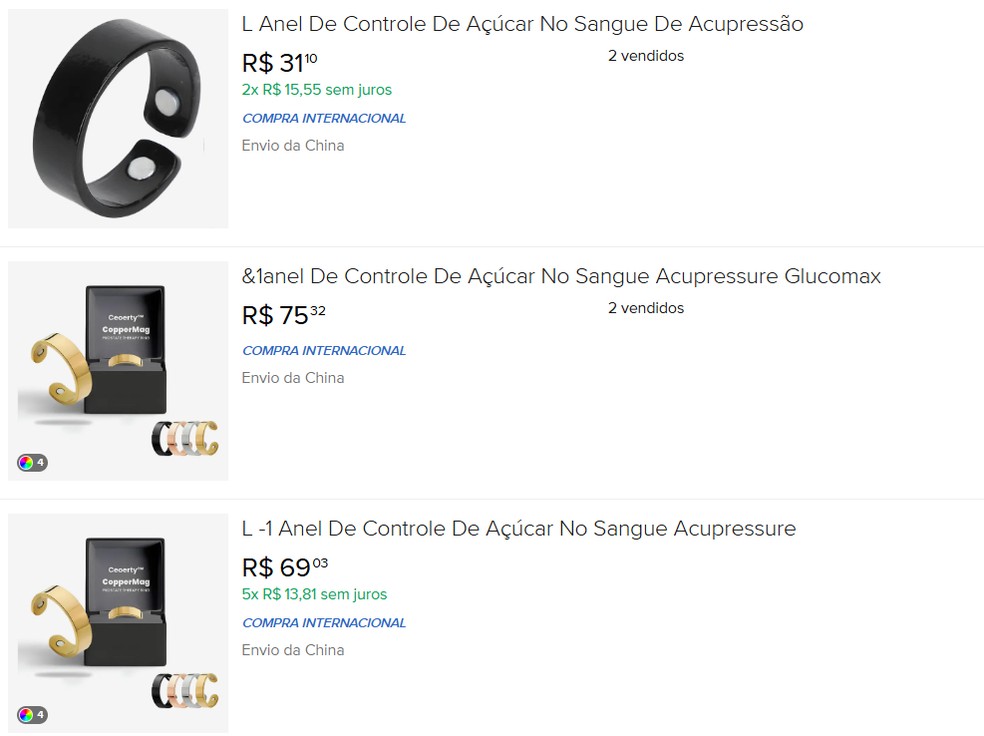Click '2 vendidos' on the Glucomax listing

point(646,308)
